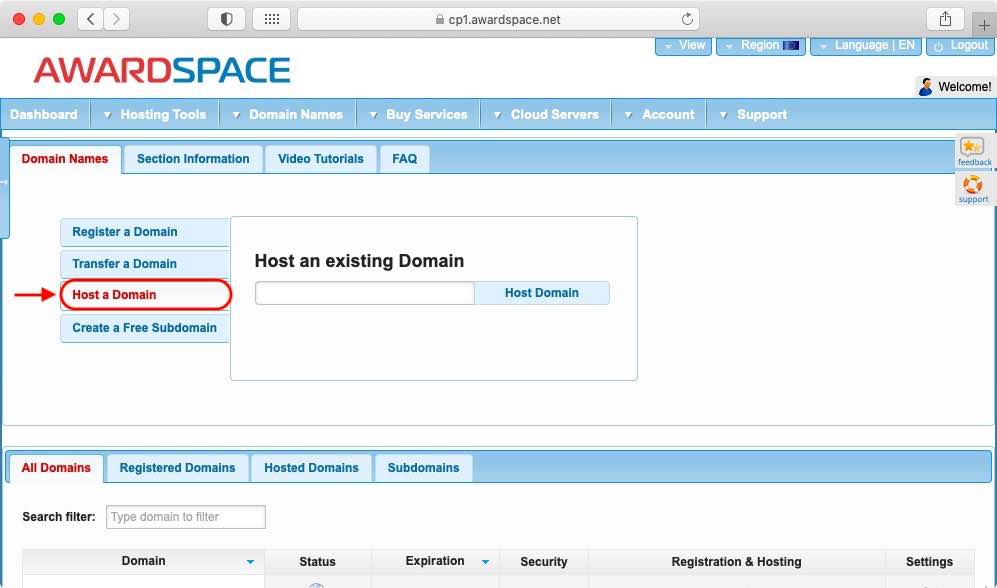Click the Safari share icon

pyautogui.click(x=944, y=18)
